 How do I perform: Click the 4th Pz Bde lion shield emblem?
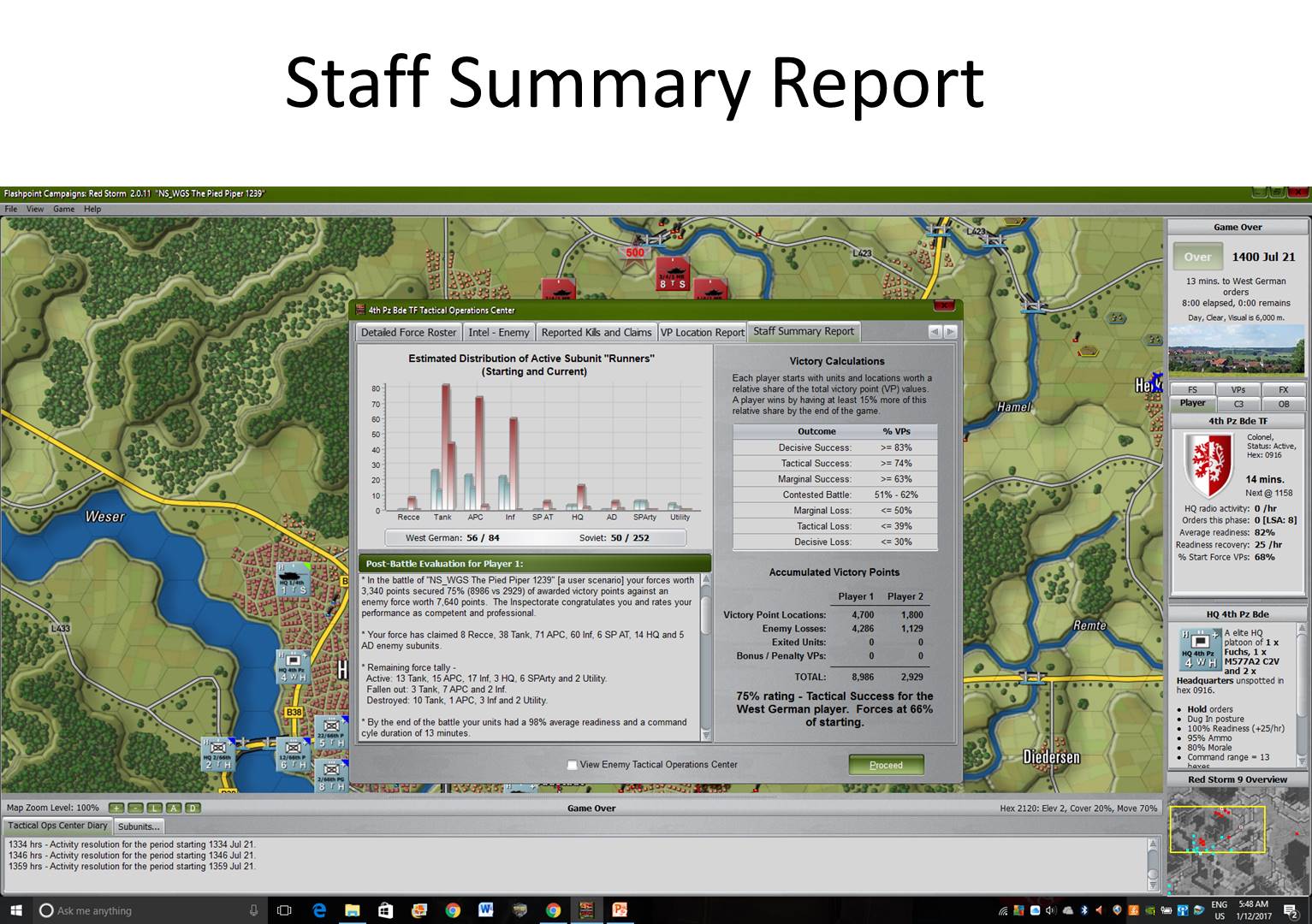point(1208,465)
